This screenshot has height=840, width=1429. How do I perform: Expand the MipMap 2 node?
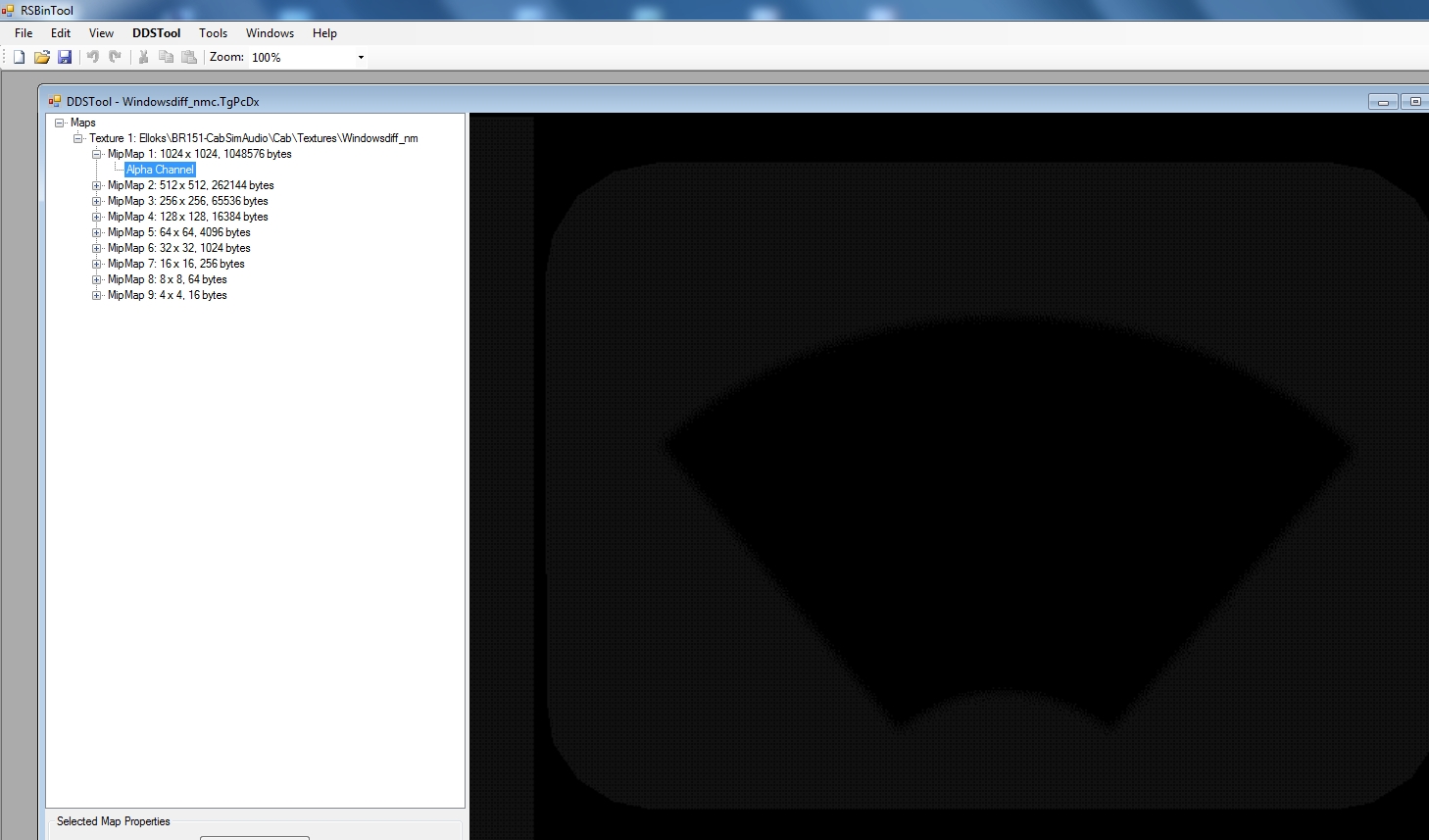[97, 185]
